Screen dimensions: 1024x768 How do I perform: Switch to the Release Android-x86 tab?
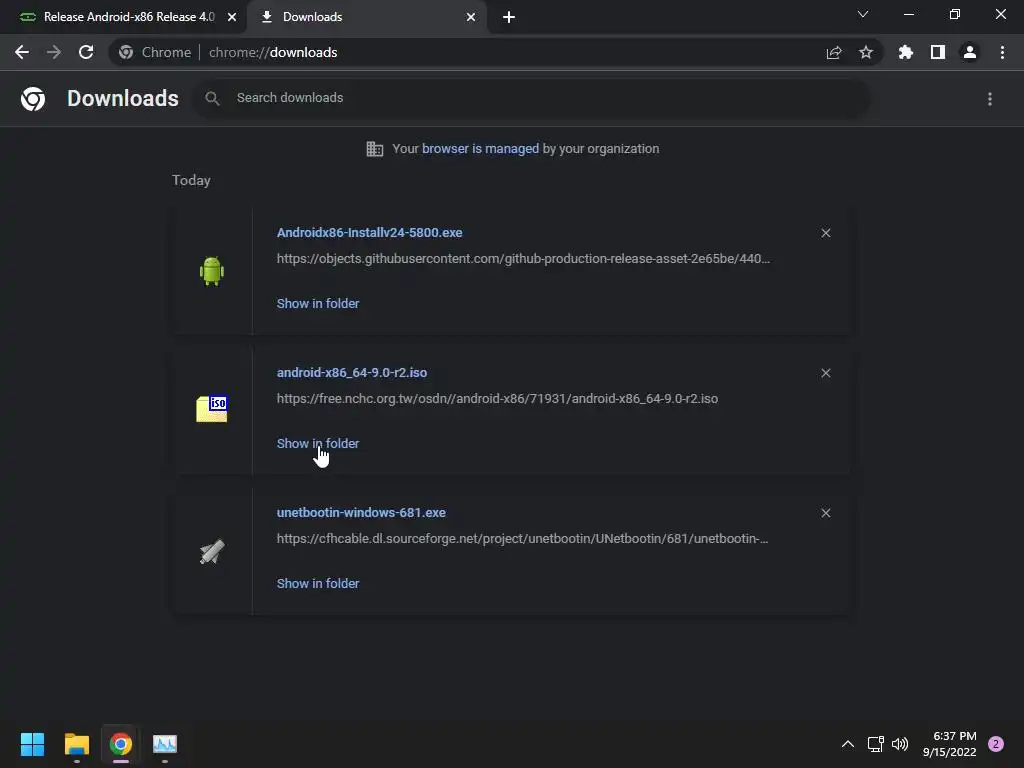click(124, 17)
